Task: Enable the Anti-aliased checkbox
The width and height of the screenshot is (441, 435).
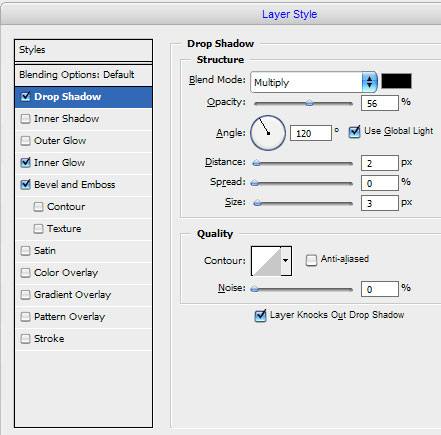Action: (311, 260)
